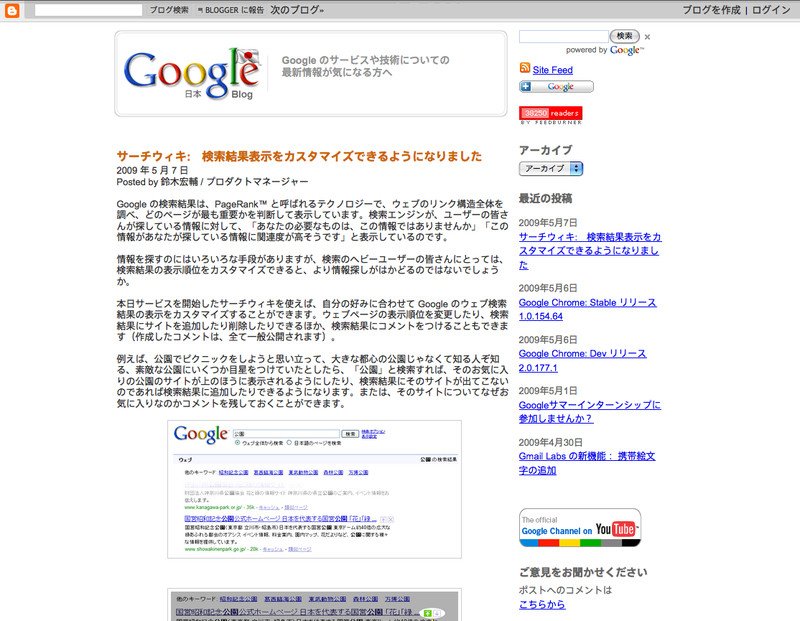Click ブログを作成 in the navbar

[711, 10]
